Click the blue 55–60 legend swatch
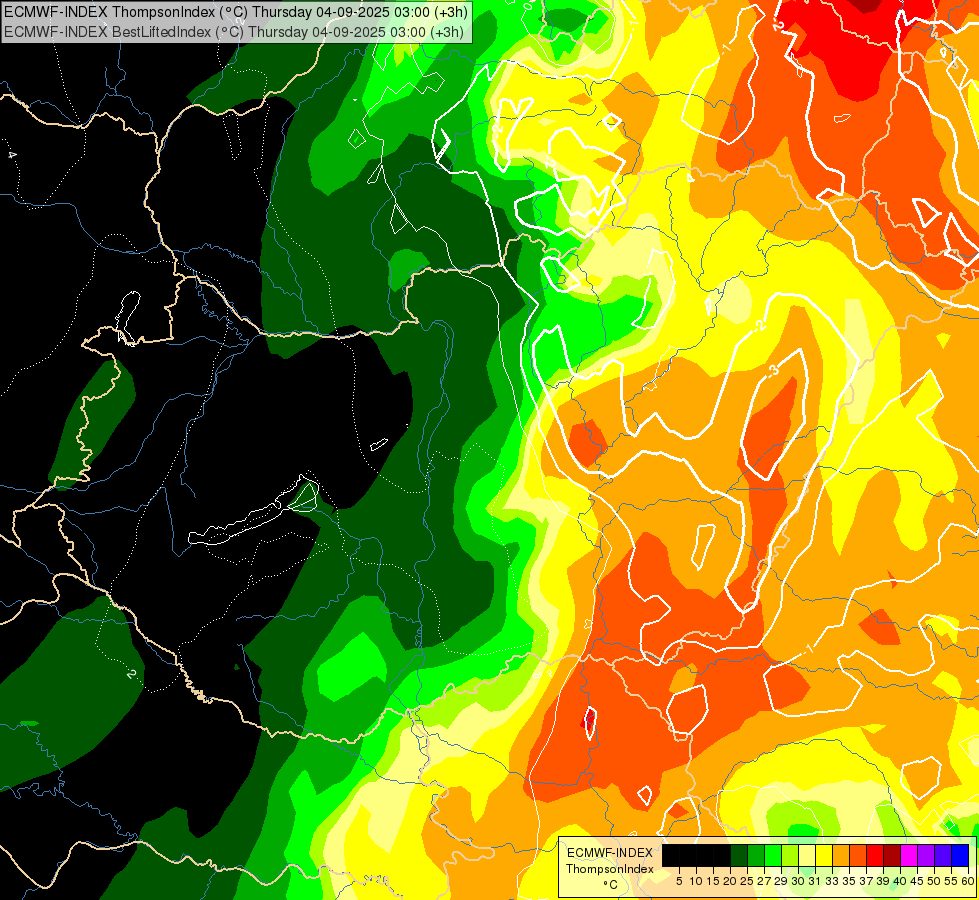The image size is (979, 900). 960,855
